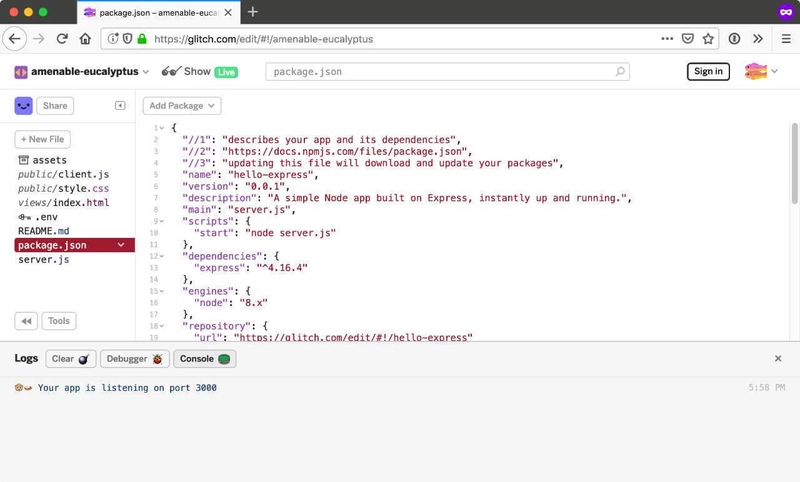The width and height of the screenshot is (800, 482).
Task: Click the "version": "0.0.1" line in editor
Action: [x=236, y=186]
